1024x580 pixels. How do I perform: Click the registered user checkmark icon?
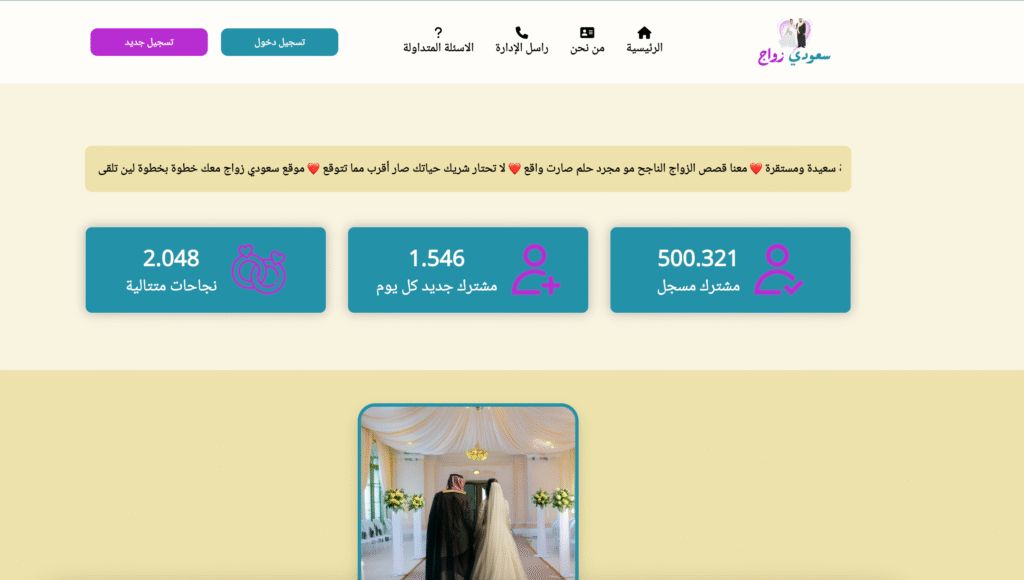[778, 270]
